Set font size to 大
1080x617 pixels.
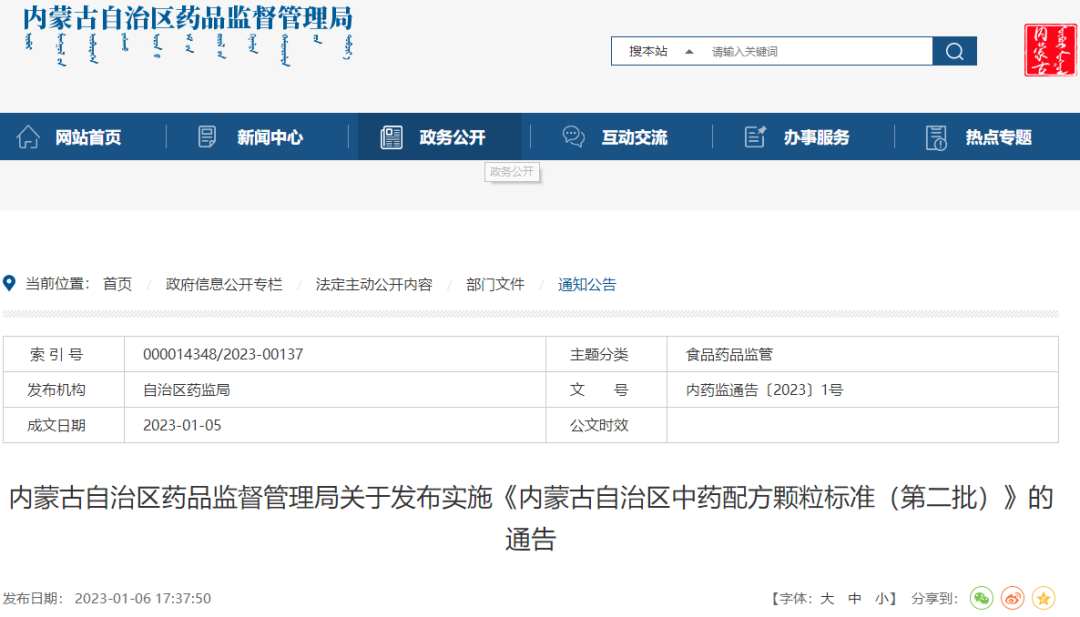[x=826, y=598]
